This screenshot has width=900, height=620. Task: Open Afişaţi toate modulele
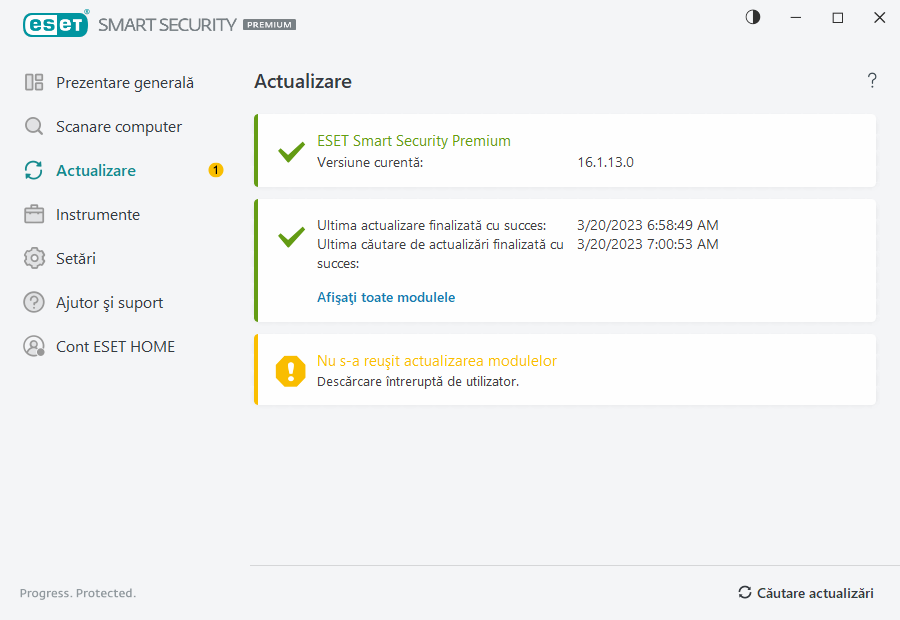[386, 297]
